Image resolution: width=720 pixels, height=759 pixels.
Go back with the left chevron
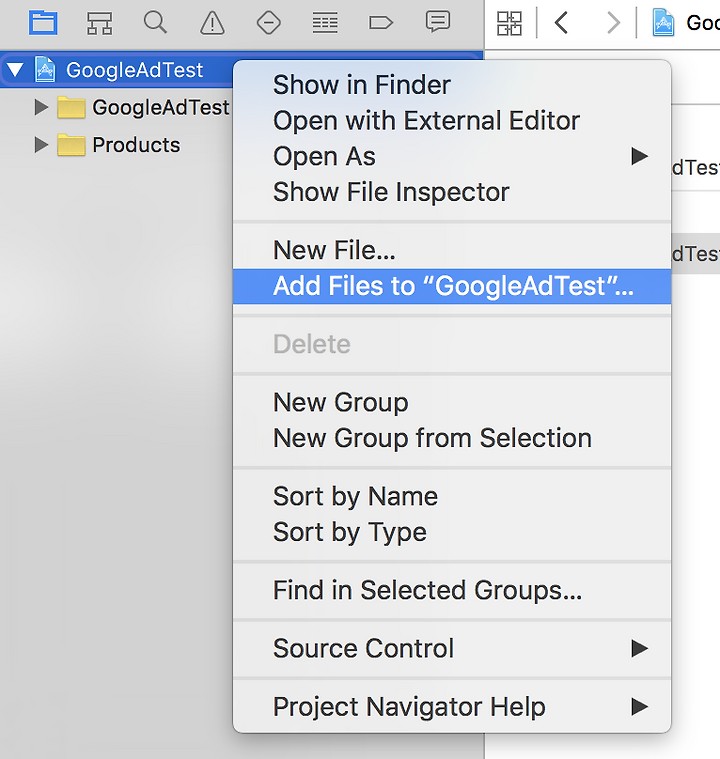coord(561,23)
